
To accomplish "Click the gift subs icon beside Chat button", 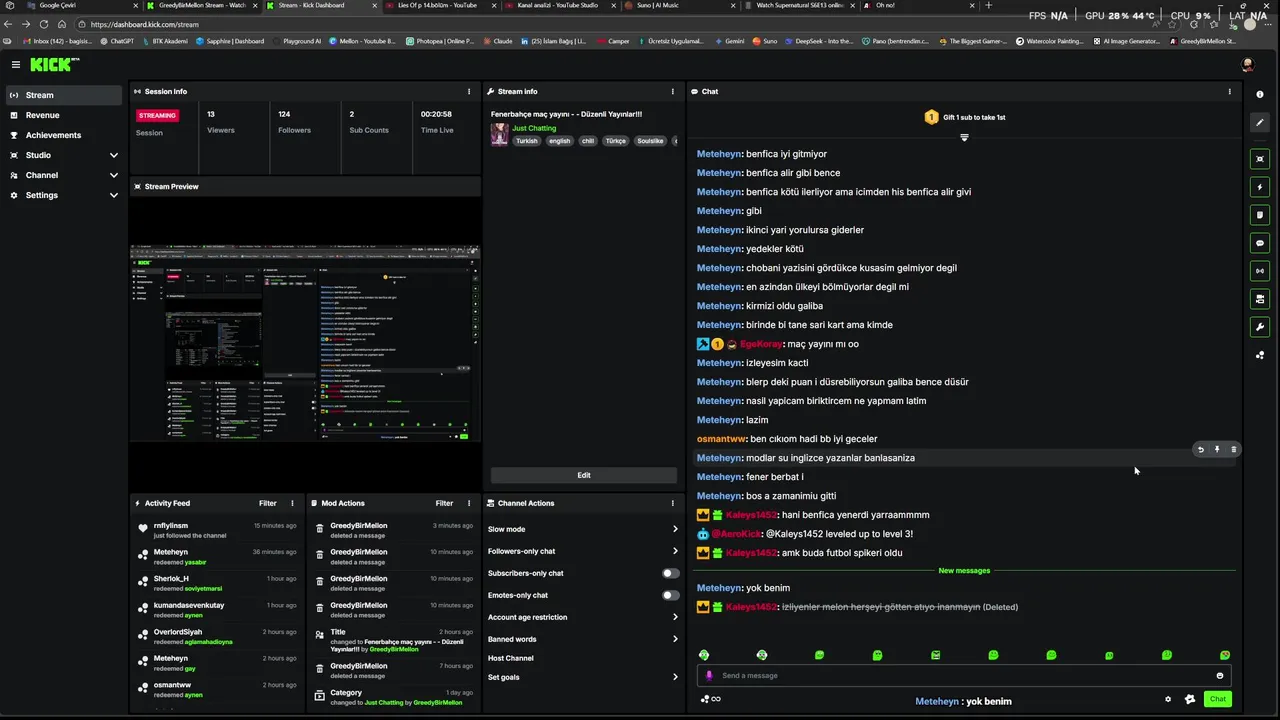I will 1190,699.
